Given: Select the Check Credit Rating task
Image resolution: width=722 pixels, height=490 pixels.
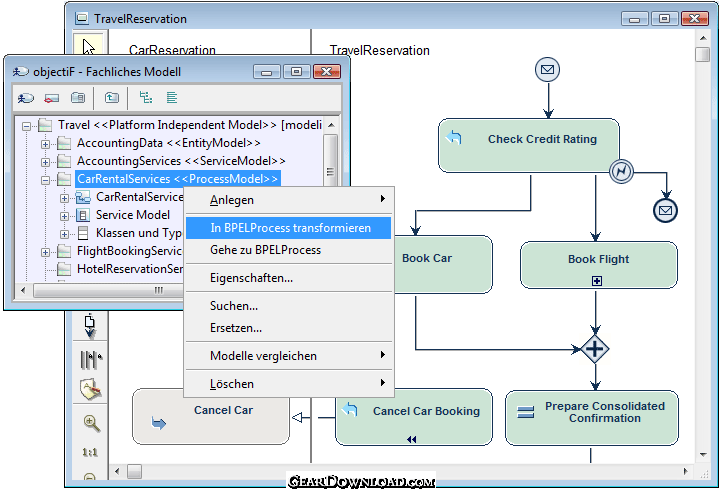Looking at the screenshot, I should pyautogui.click(x=529, y=146).
